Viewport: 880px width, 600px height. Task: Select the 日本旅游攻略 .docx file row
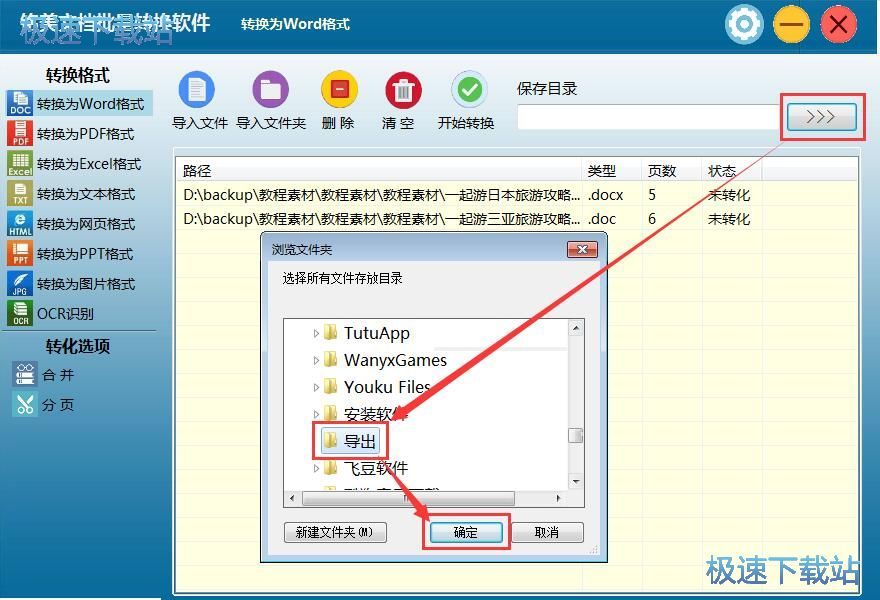click(517, 195)
